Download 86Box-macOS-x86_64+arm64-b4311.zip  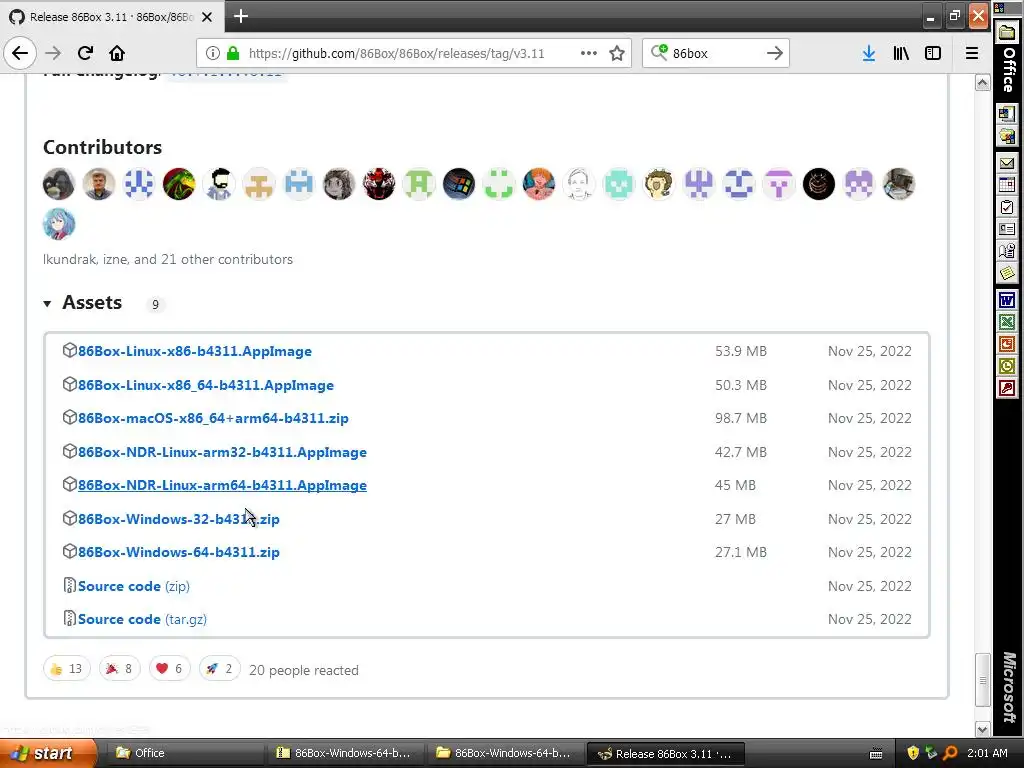pyautogui.click(x=213, y=418)
